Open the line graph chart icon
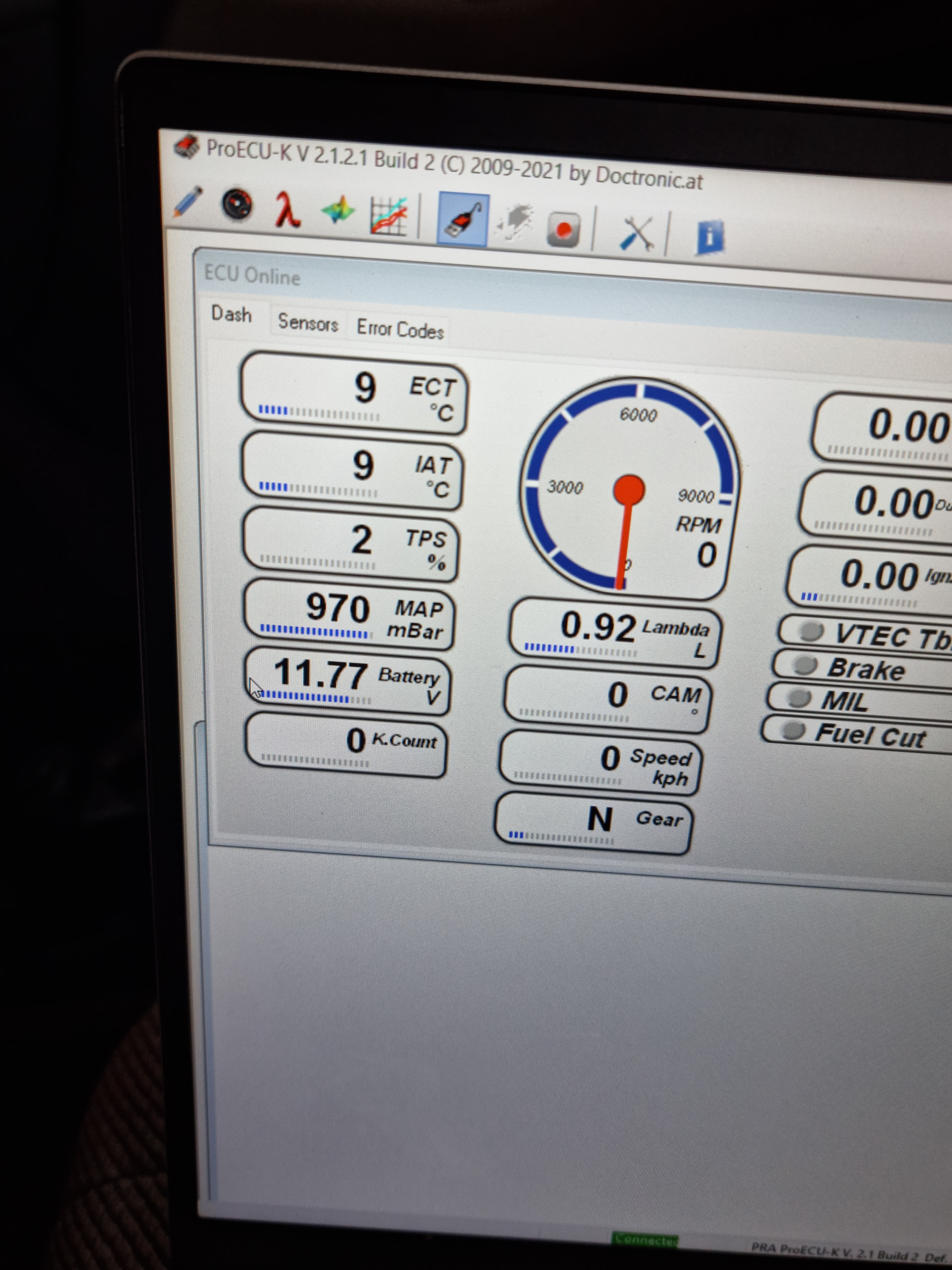The image size is (952, 1270). click(x=389, y=217)
